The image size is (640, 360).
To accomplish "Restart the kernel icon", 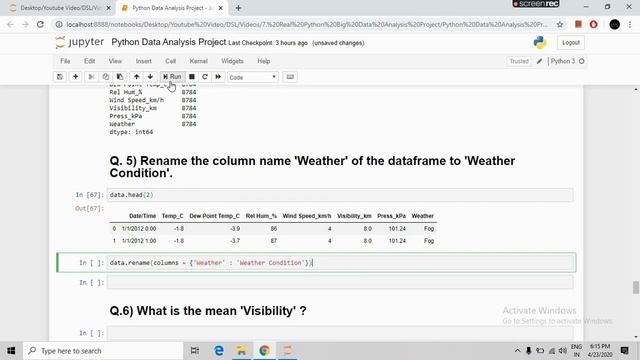I will click(205, 77).
